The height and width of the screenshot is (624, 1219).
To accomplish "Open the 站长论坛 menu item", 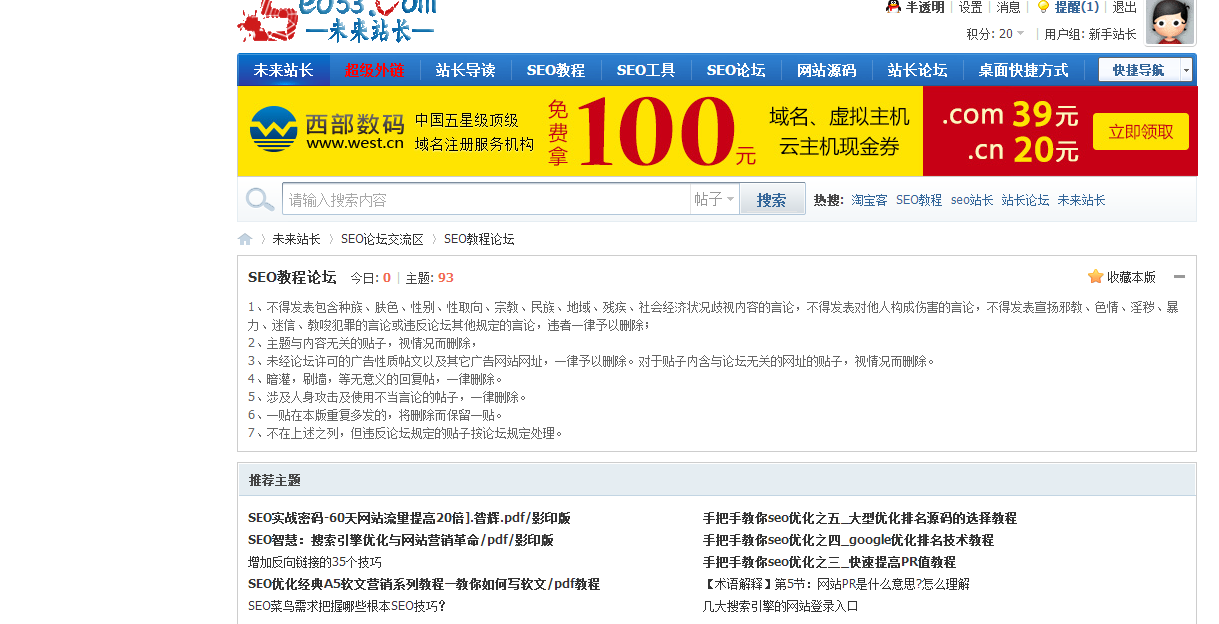I will point(915,70).
